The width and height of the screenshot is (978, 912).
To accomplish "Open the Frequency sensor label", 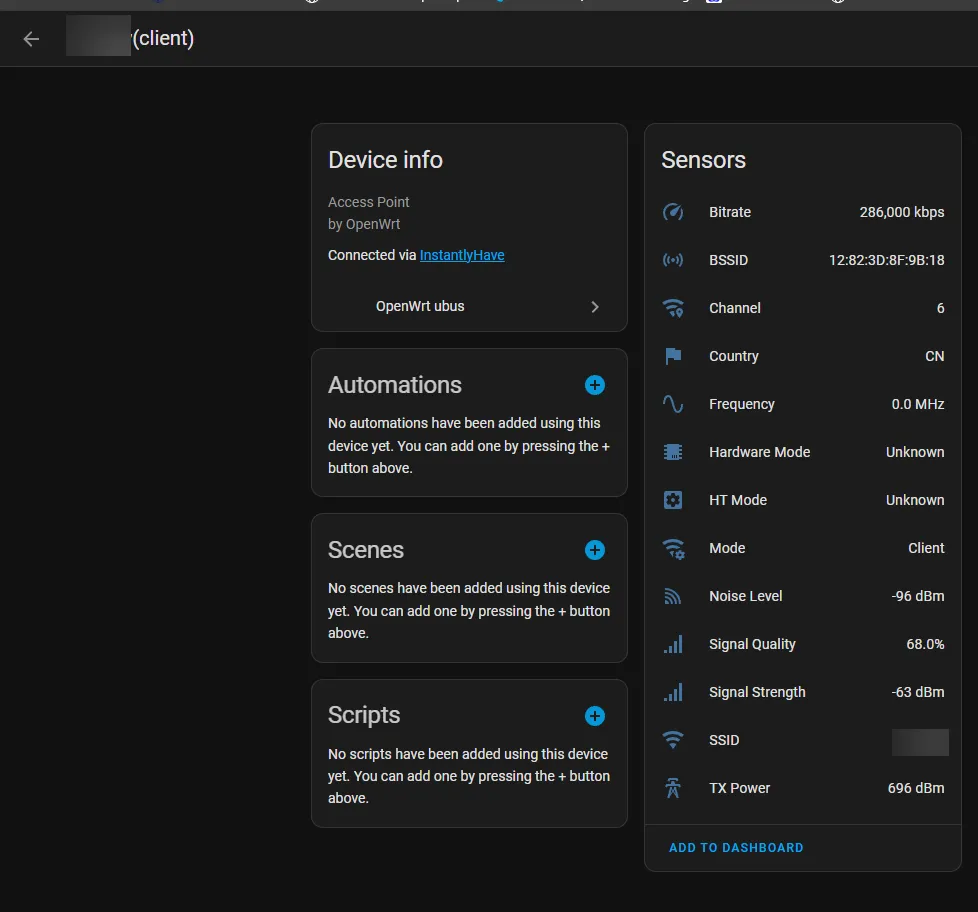I will [742, 404].
